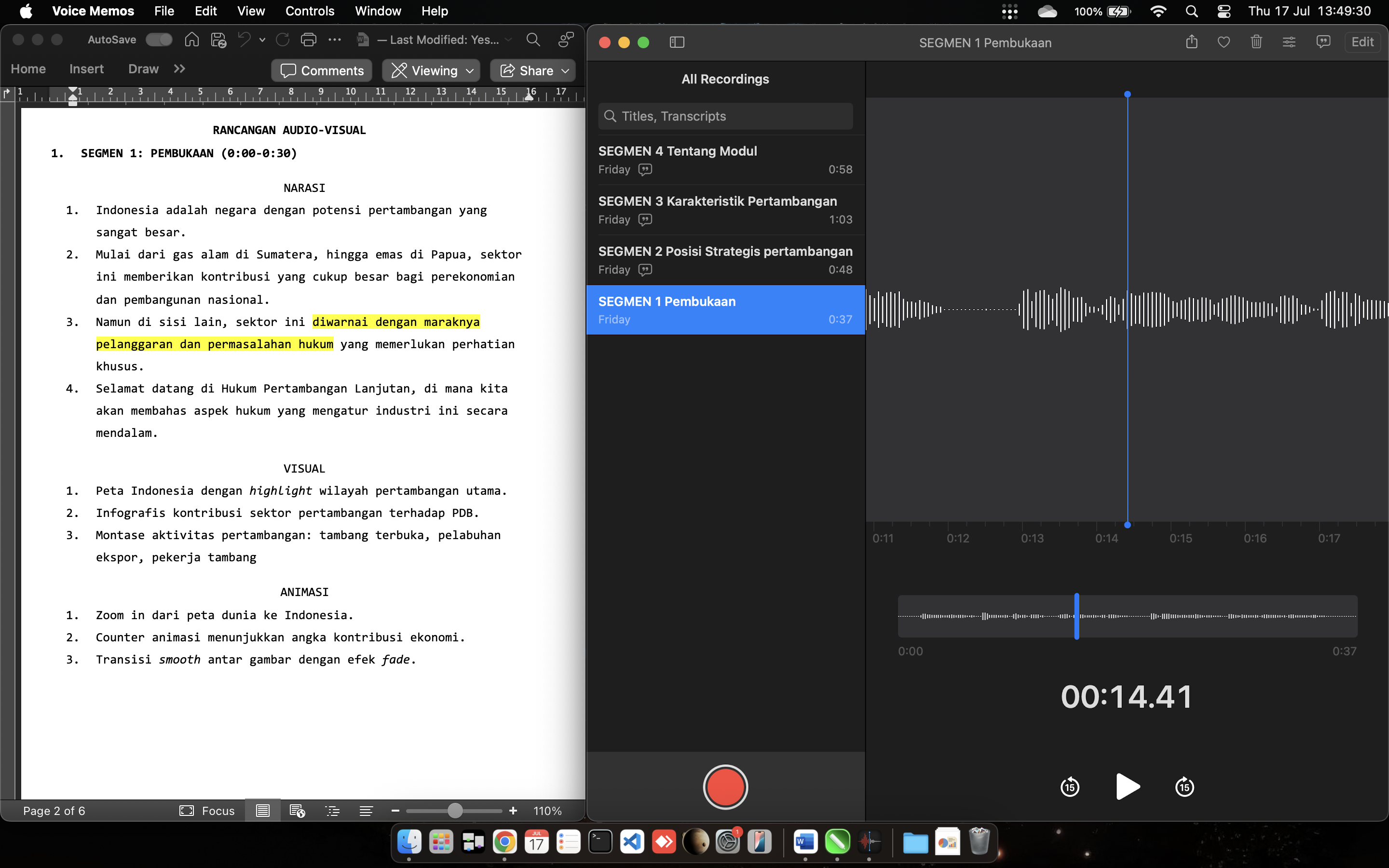
Task: Share the SEGMEN 1 Pembukaan recording
Action: 1192,42
